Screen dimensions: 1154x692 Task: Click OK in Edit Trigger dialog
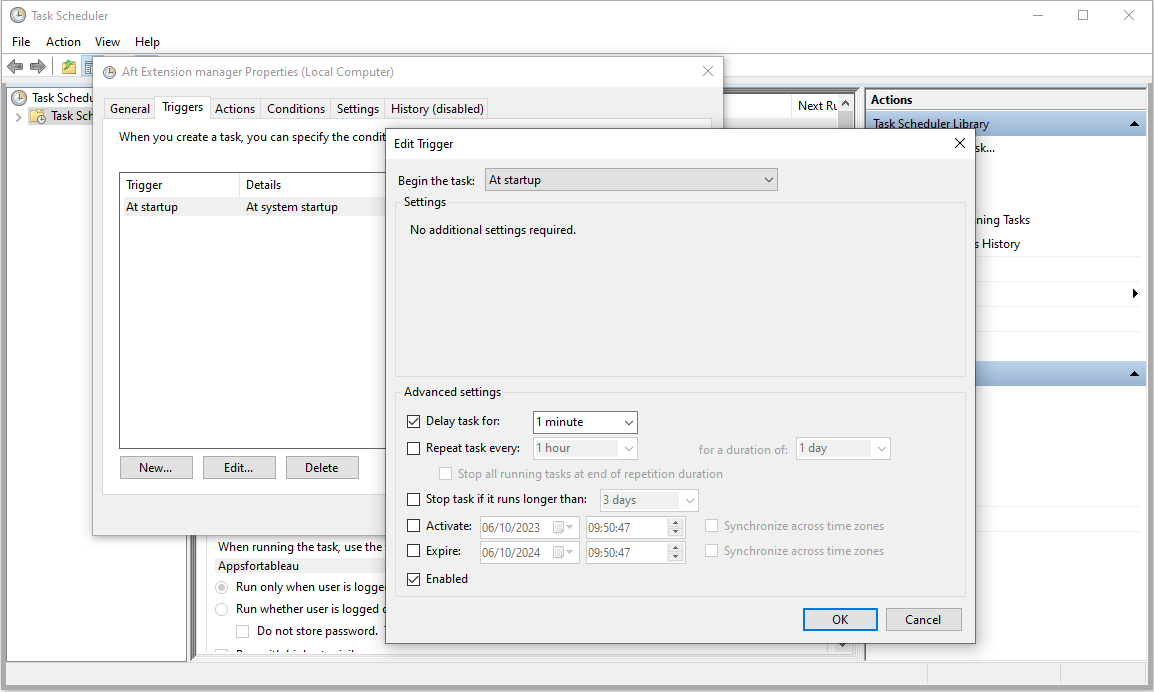click(x=840, y=620)
